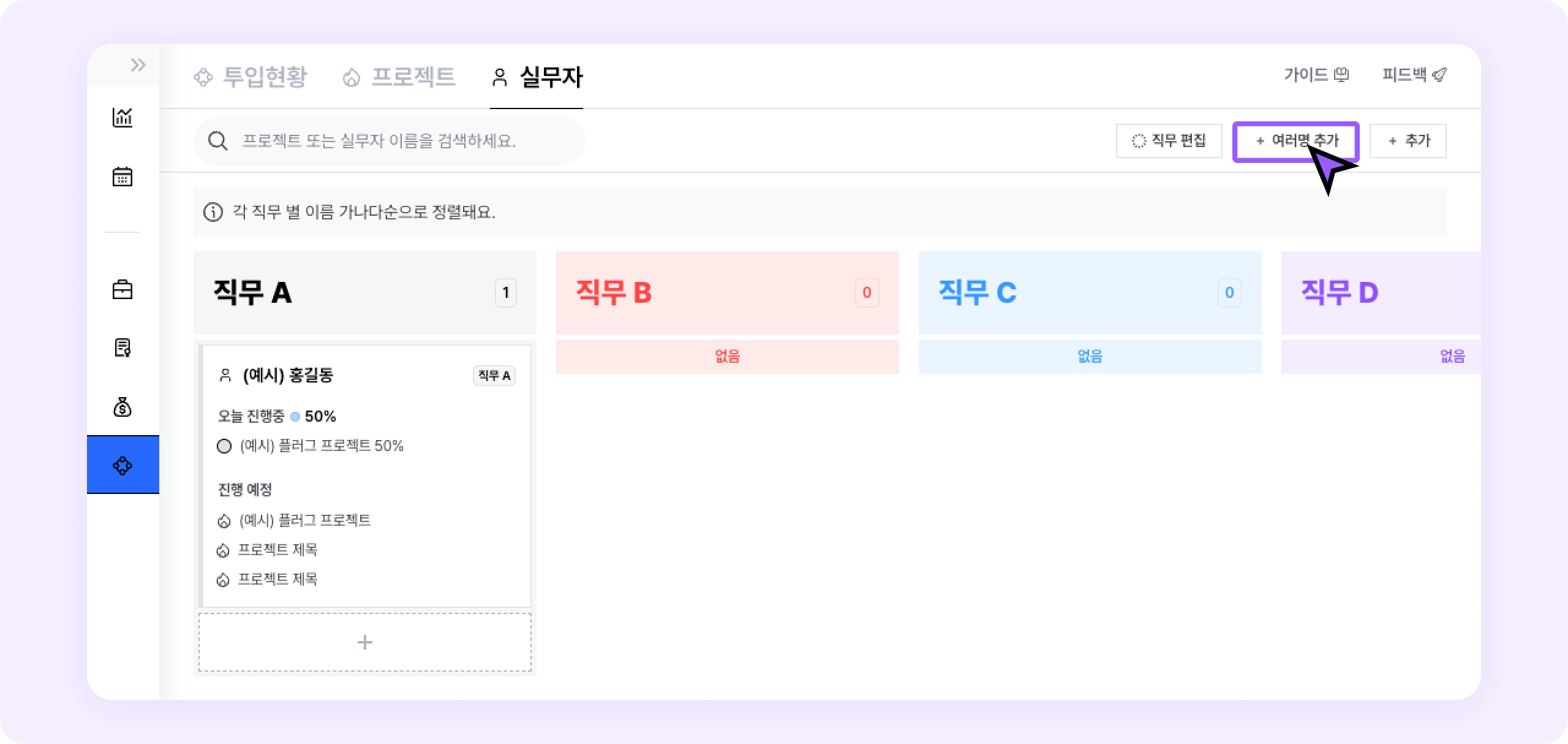
Task: Switch to the 프로젝트 tab
Action: [399, 77]
